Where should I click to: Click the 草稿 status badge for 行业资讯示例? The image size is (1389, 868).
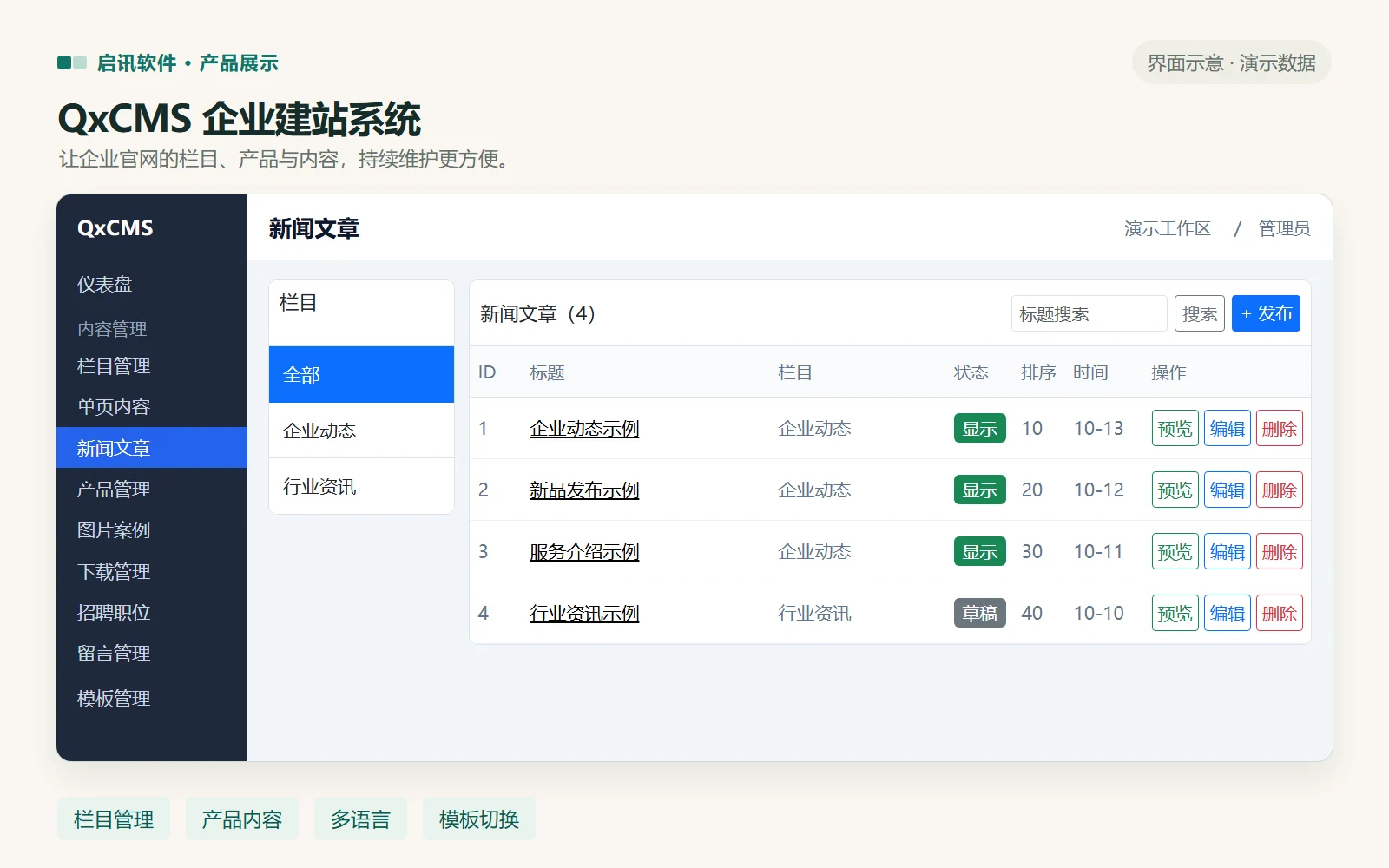980,613
